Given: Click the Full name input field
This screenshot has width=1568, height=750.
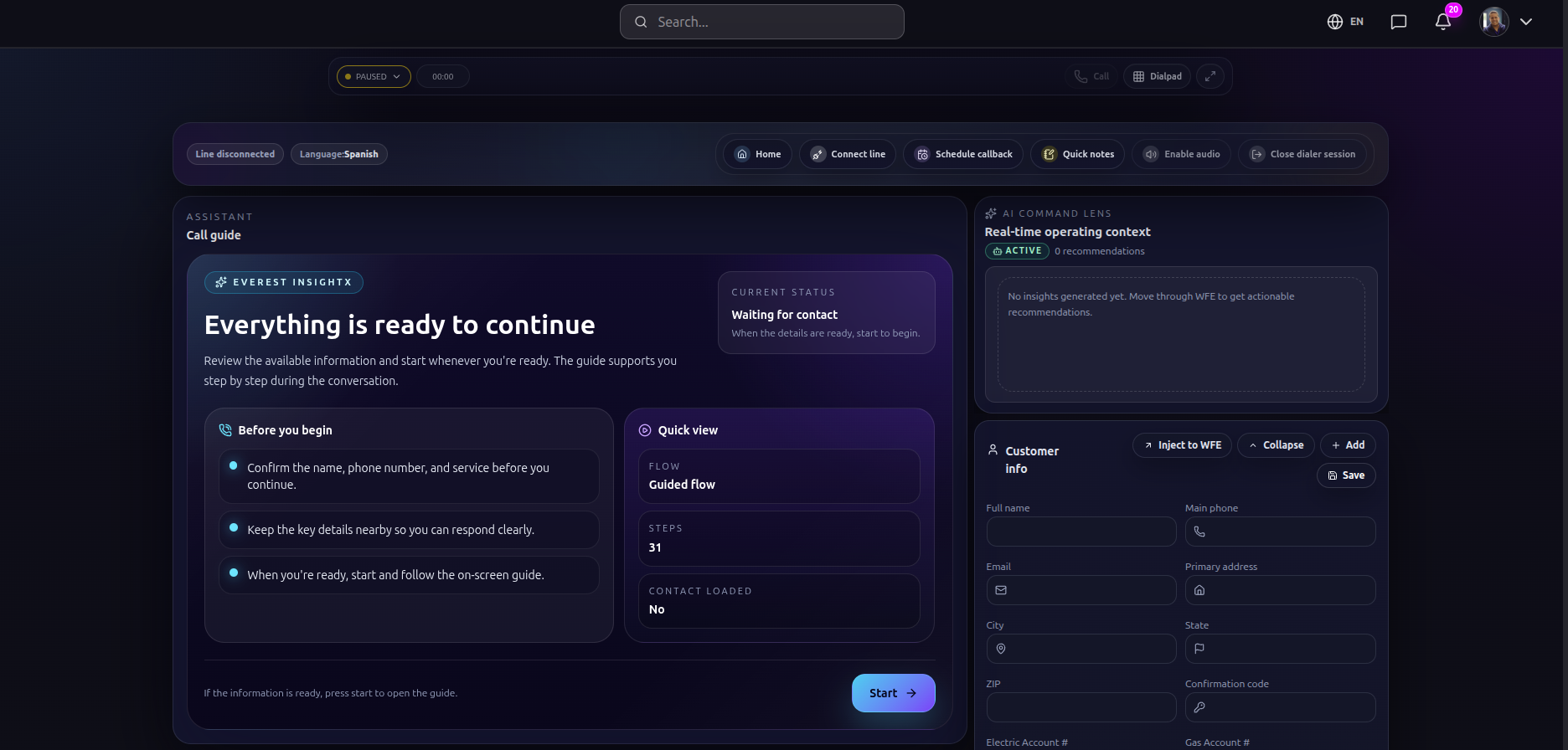Looking at the screenshot, I should pyautogui.click(x=1081, y=532).
